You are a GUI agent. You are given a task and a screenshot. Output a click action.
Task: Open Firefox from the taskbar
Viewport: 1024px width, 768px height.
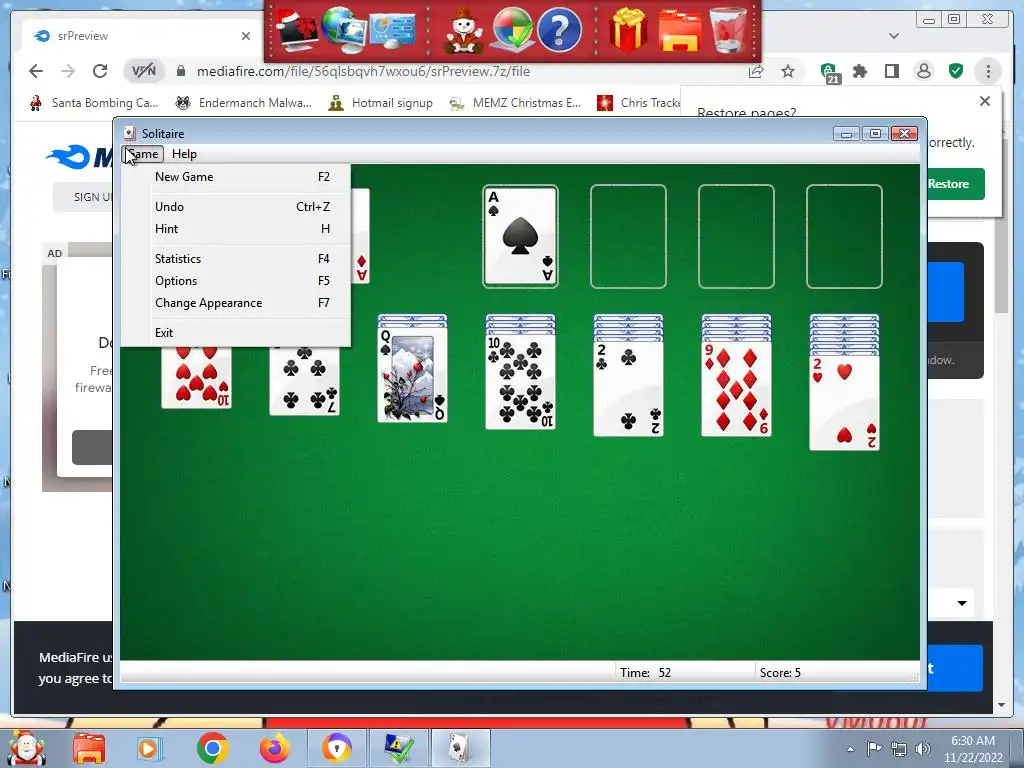(x=274, y=748)
